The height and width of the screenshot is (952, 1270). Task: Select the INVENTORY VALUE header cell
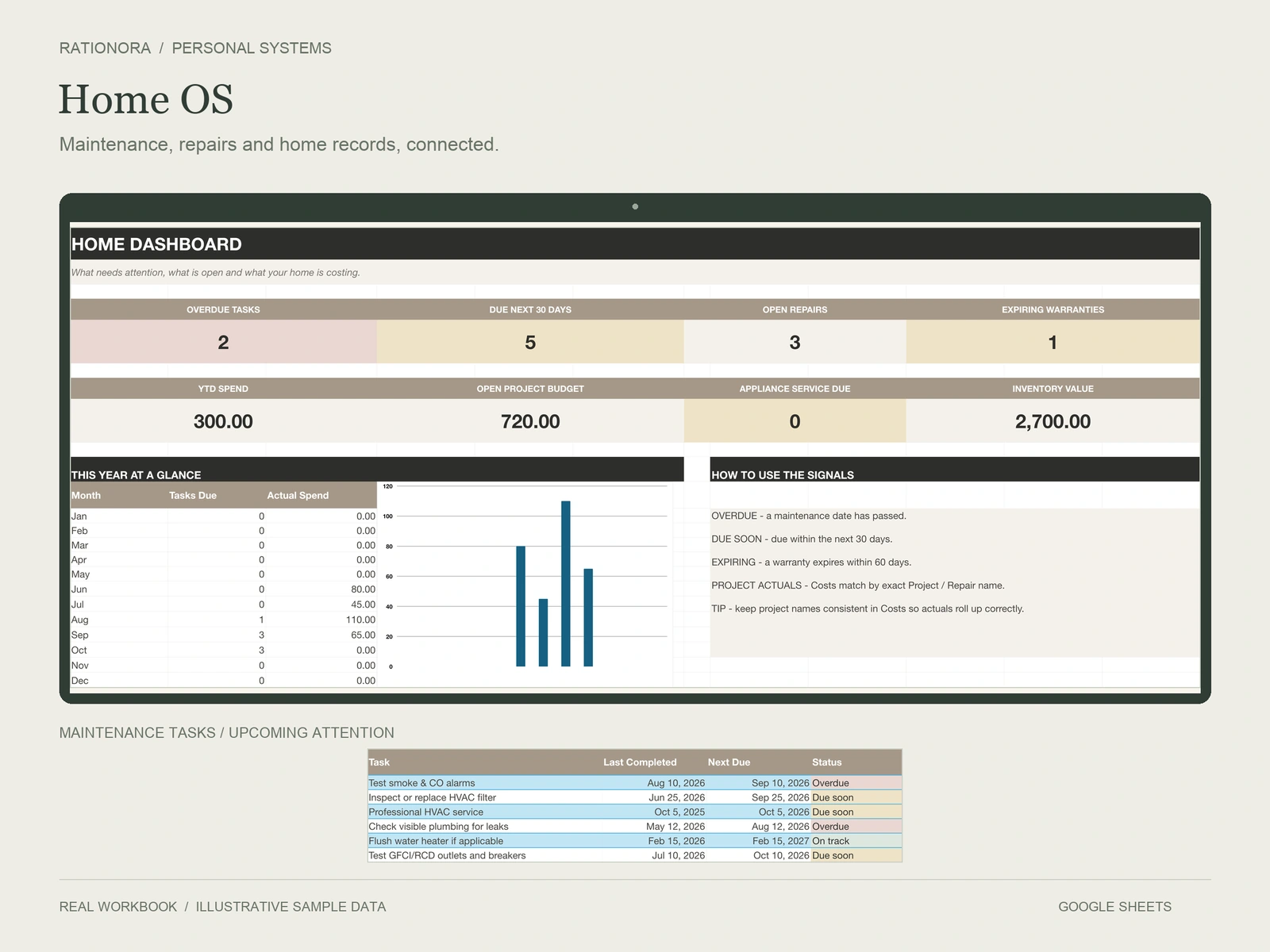pyautogui.click(x=1053, y=389)
